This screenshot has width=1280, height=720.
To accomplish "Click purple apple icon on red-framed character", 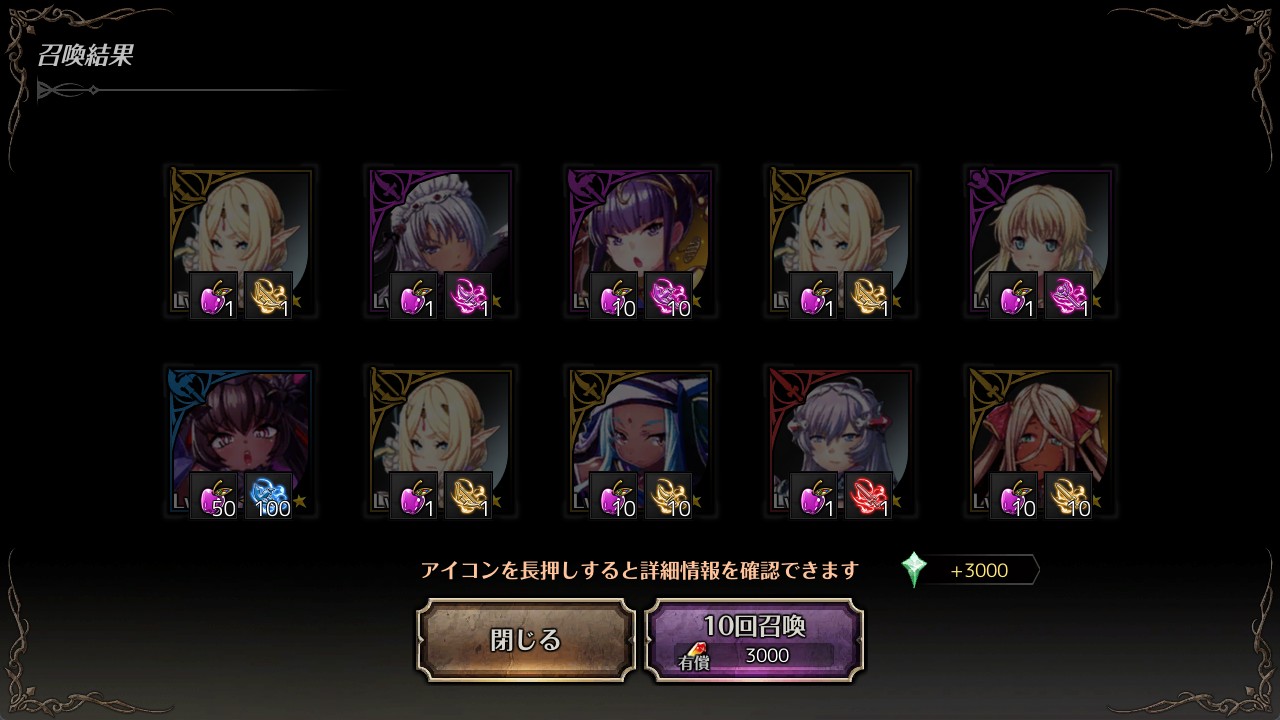I will coord(814,496).
